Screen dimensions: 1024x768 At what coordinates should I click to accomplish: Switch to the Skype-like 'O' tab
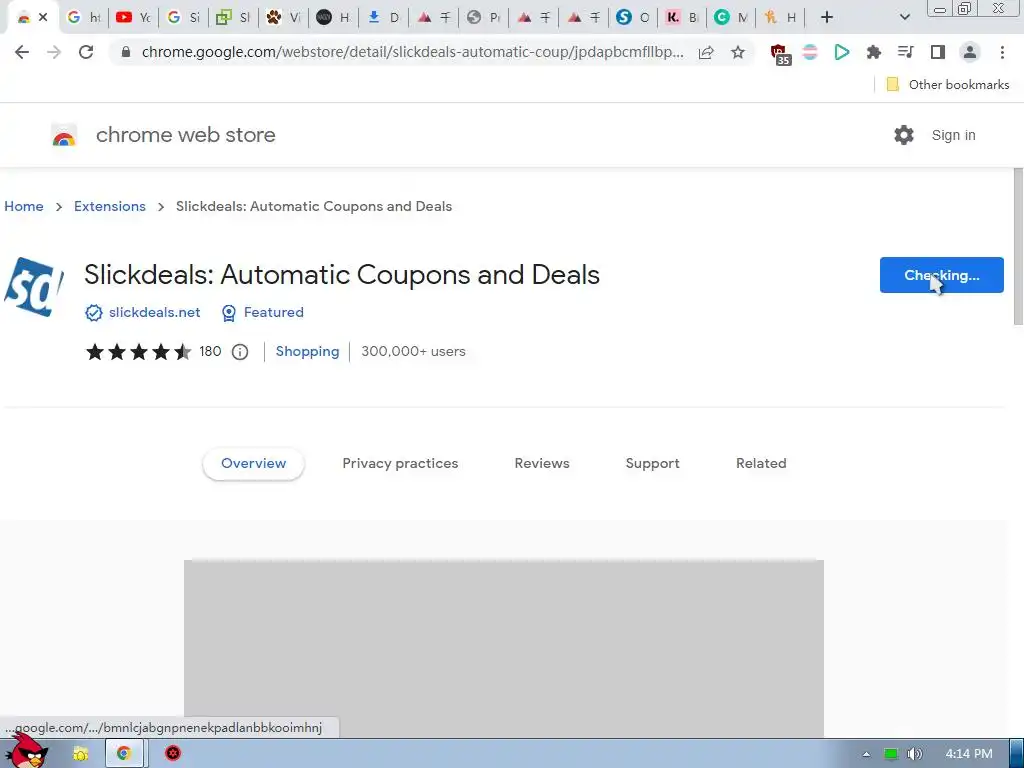point(633,18)
